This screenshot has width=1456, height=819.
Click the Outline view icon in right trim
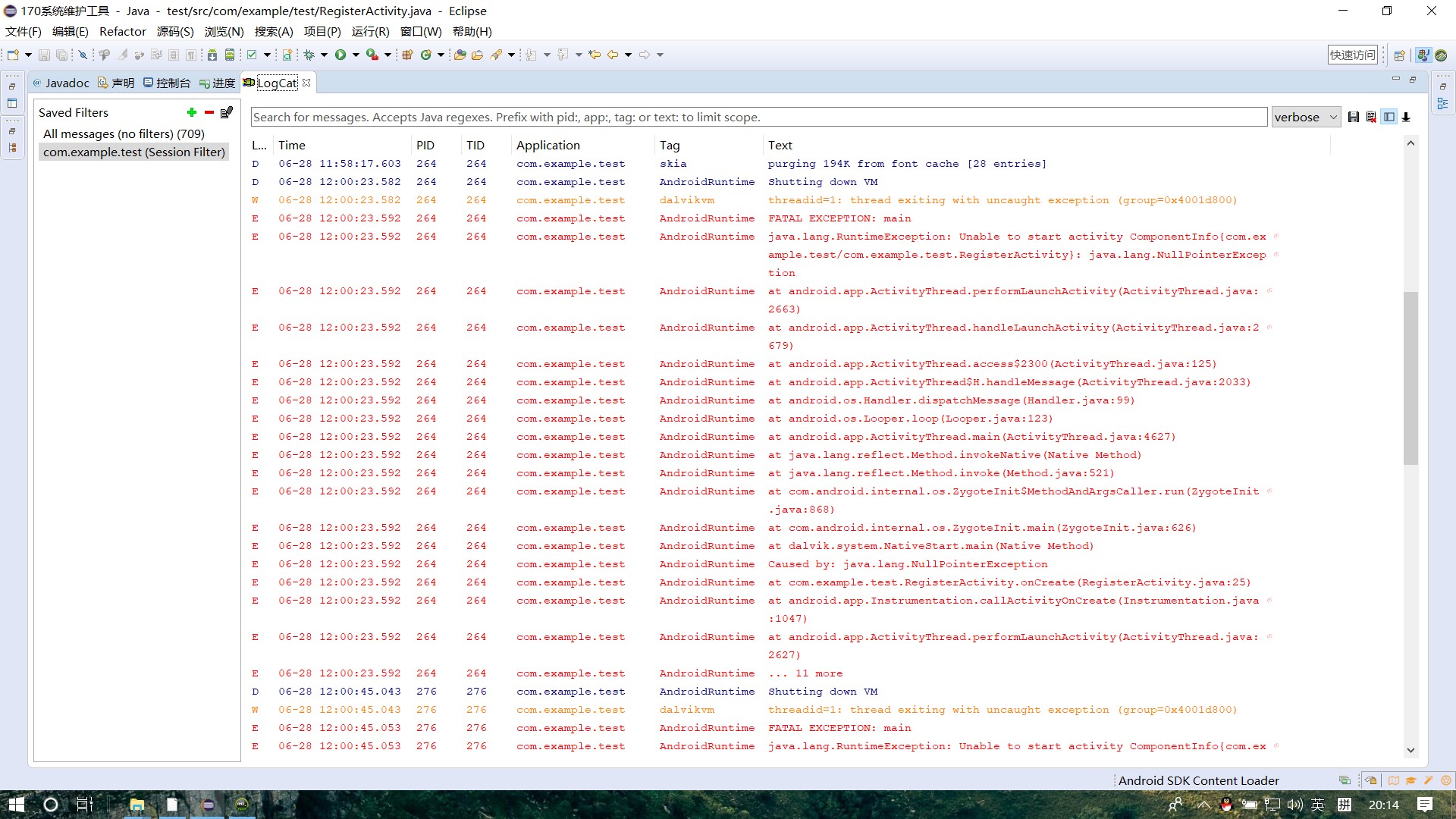pyautogui.click(x=1442, y=104)
